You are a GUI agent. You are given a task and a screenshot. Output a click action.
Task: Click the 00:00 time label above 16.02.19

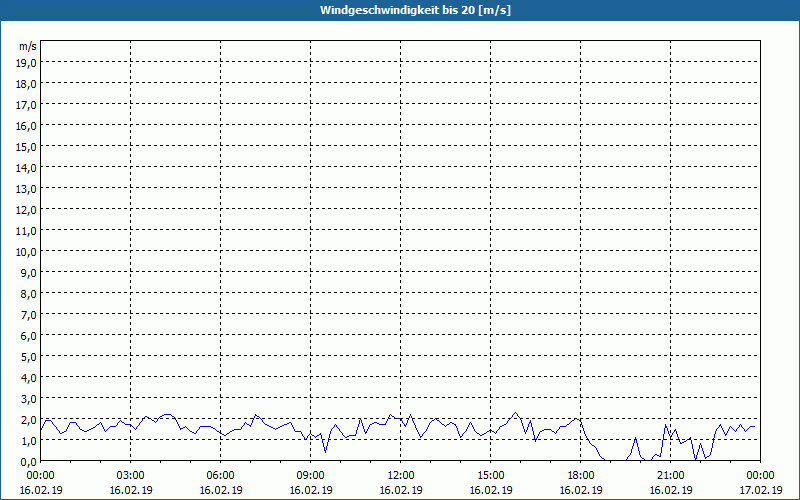pyautogui.click(x=41, y=476)
